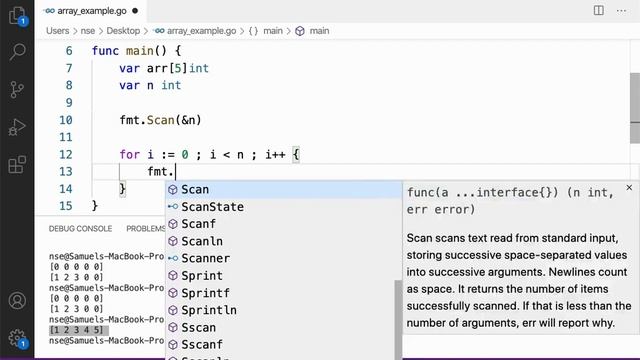Click first terminal output [0 0 0 0 0]

[76, 267]
